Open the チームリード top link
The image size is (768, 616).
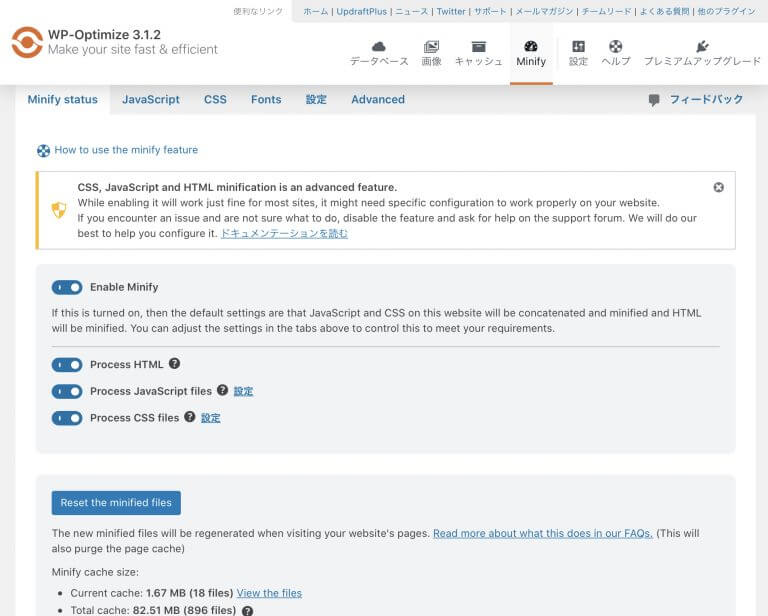click(606, 11)
